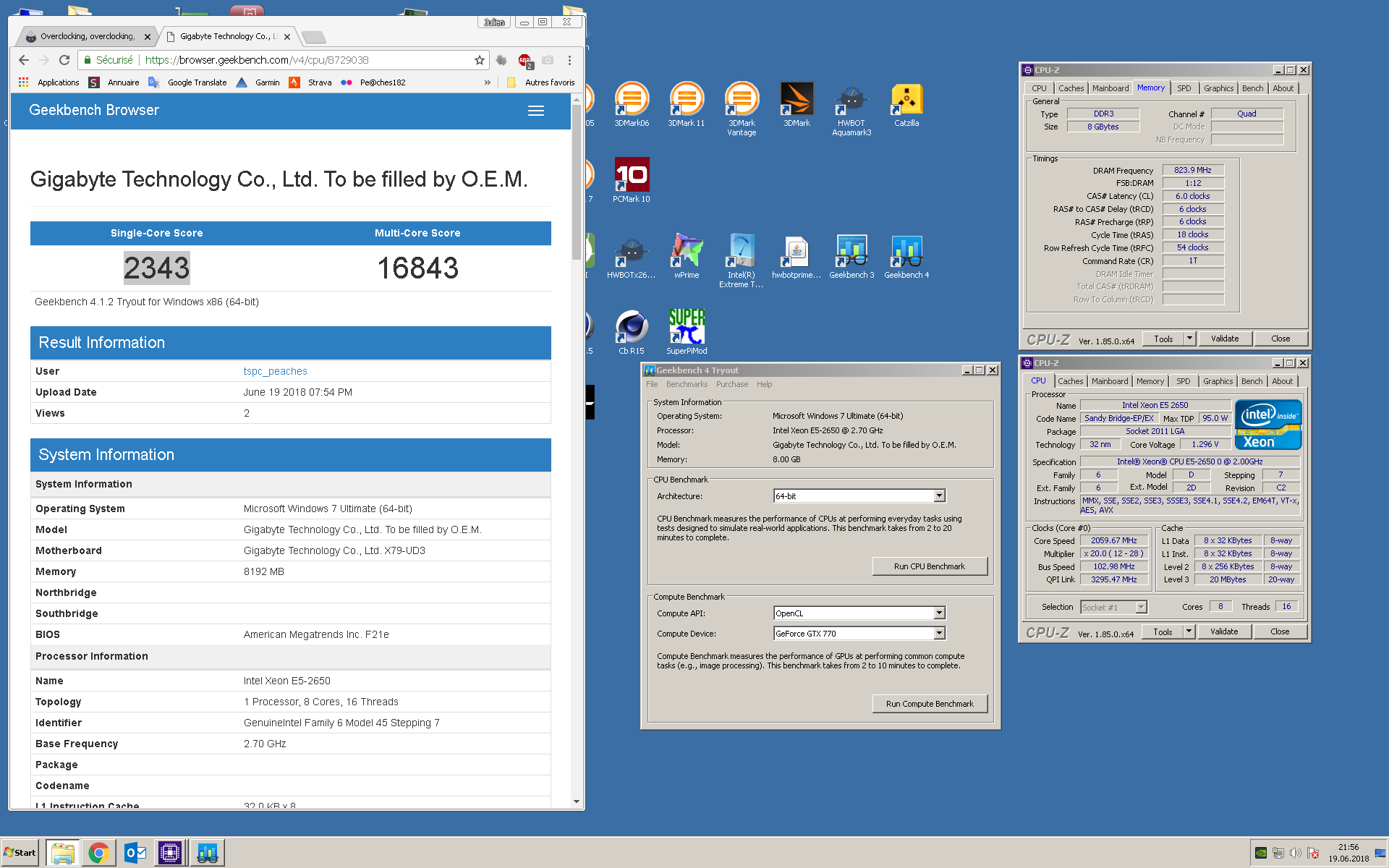Go back in Chrome browser
The image size is (1389, 868).
tap(24, 60)
